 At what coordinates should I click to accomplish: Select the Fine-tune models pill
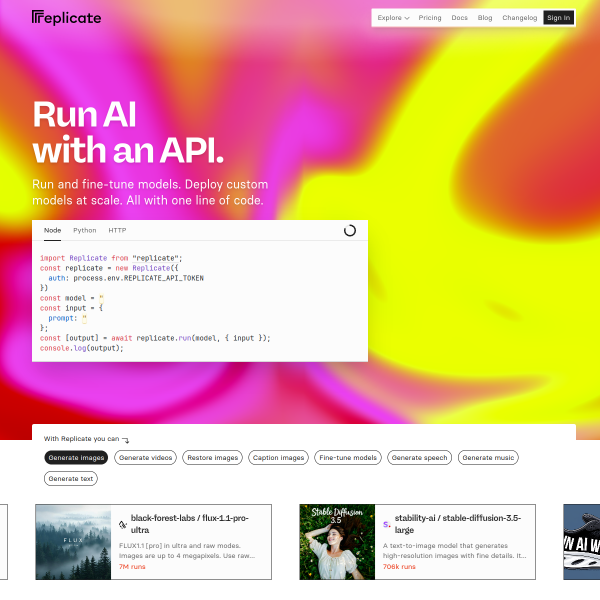tap(348, 458)
